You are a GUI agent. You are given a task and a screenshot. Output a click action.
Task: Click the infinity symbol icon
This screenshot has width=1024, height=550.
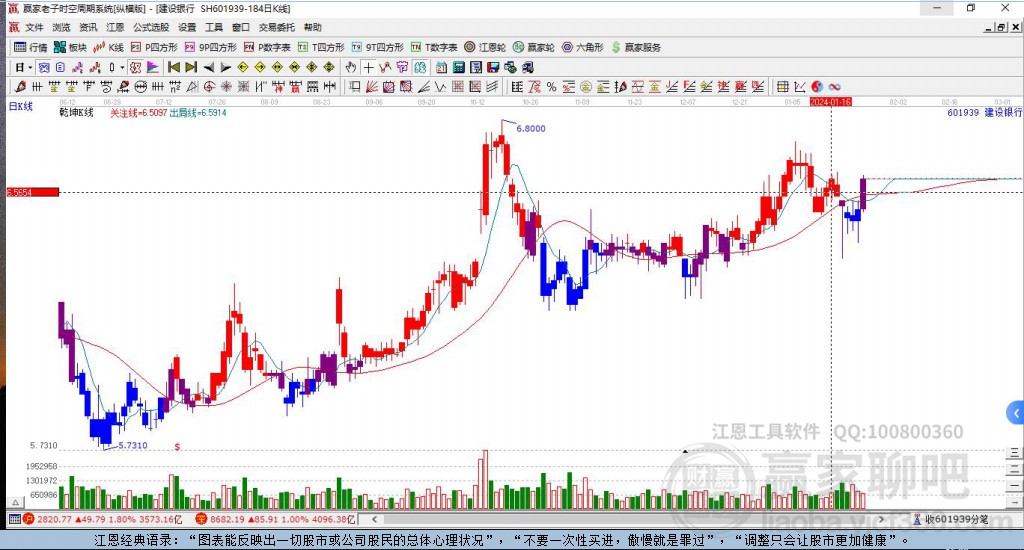pyautogui.click(x=835, y=86)
